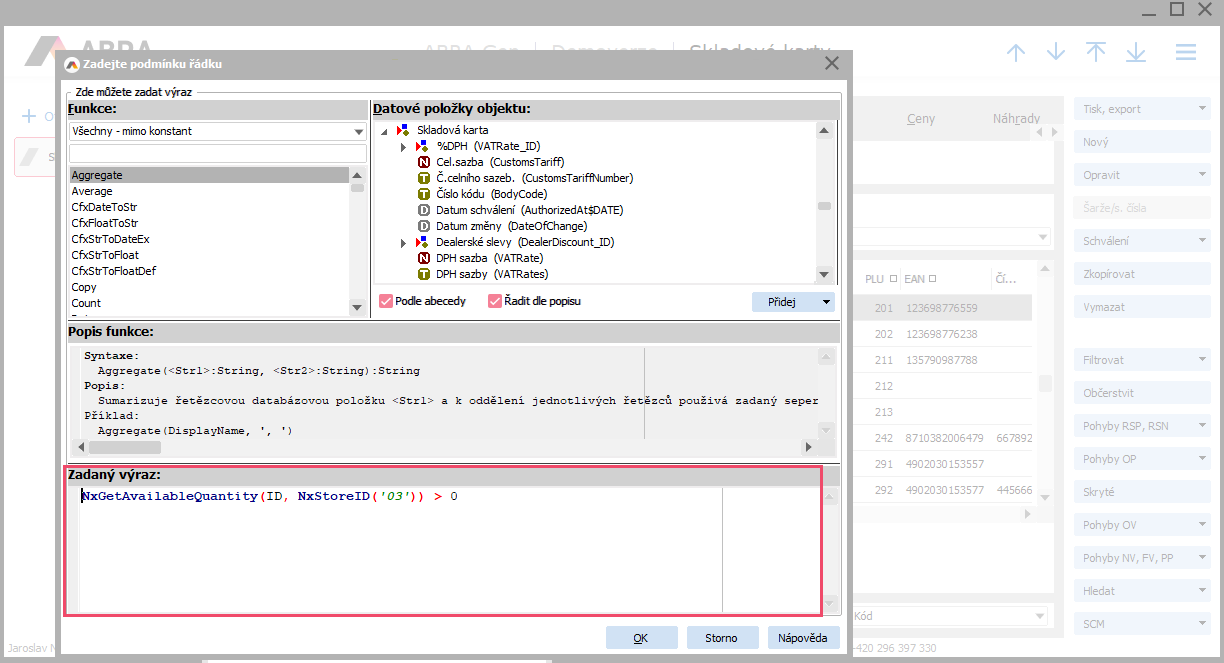Click the Skladová karta object icon
The image size is (1224, 663).
(x=403, y=130)
